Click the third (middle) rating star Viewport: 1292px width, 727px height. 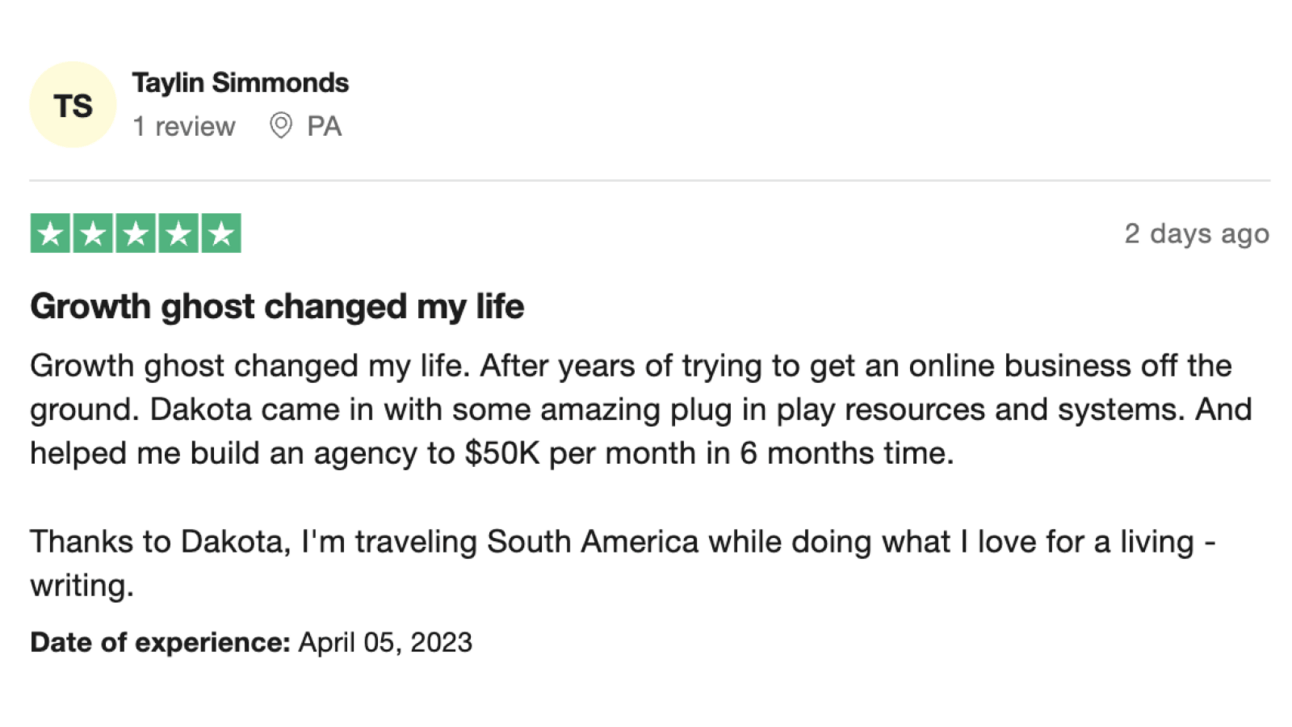136,234
